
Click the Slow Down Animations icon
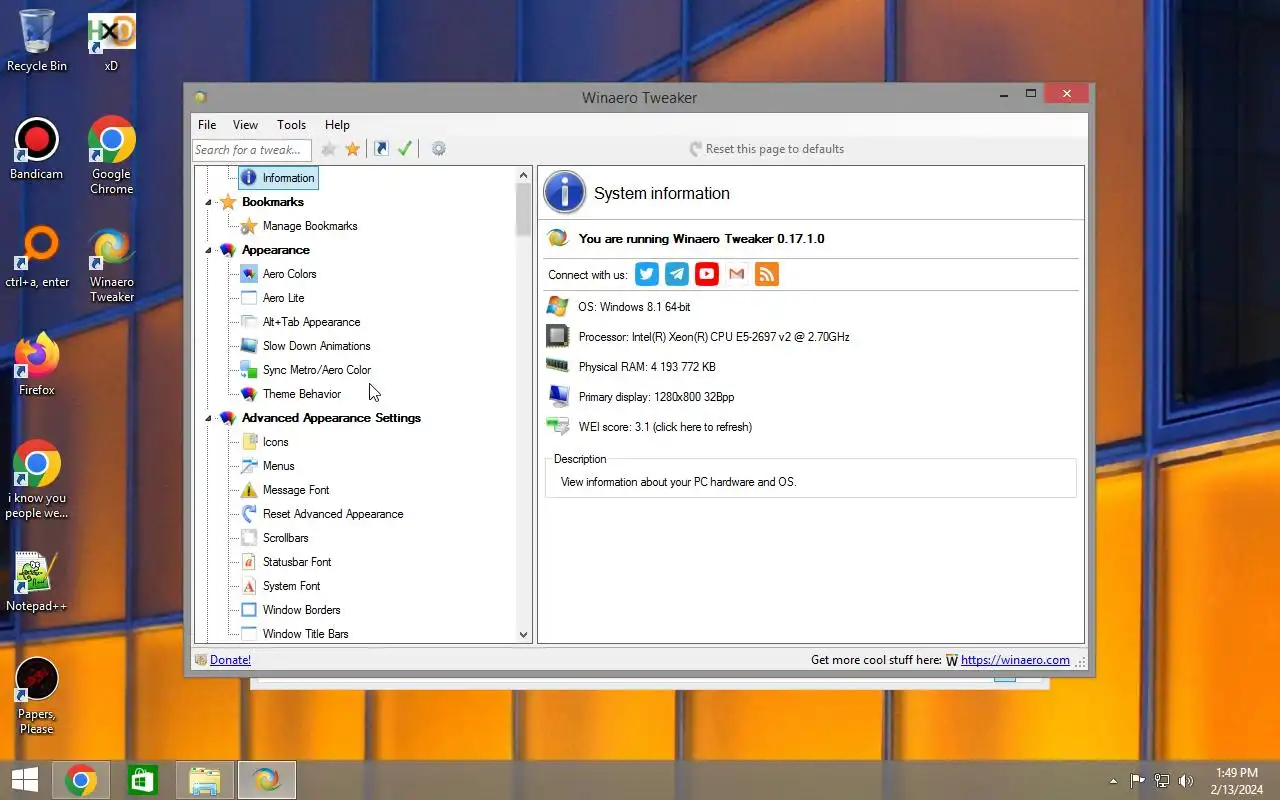(249, 346)
